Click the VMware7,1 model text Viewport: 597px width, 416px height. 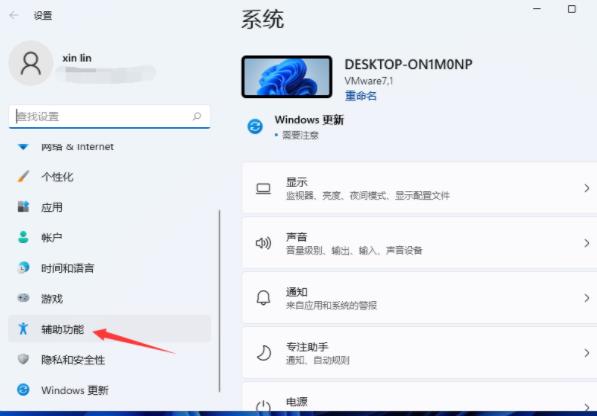369,81
